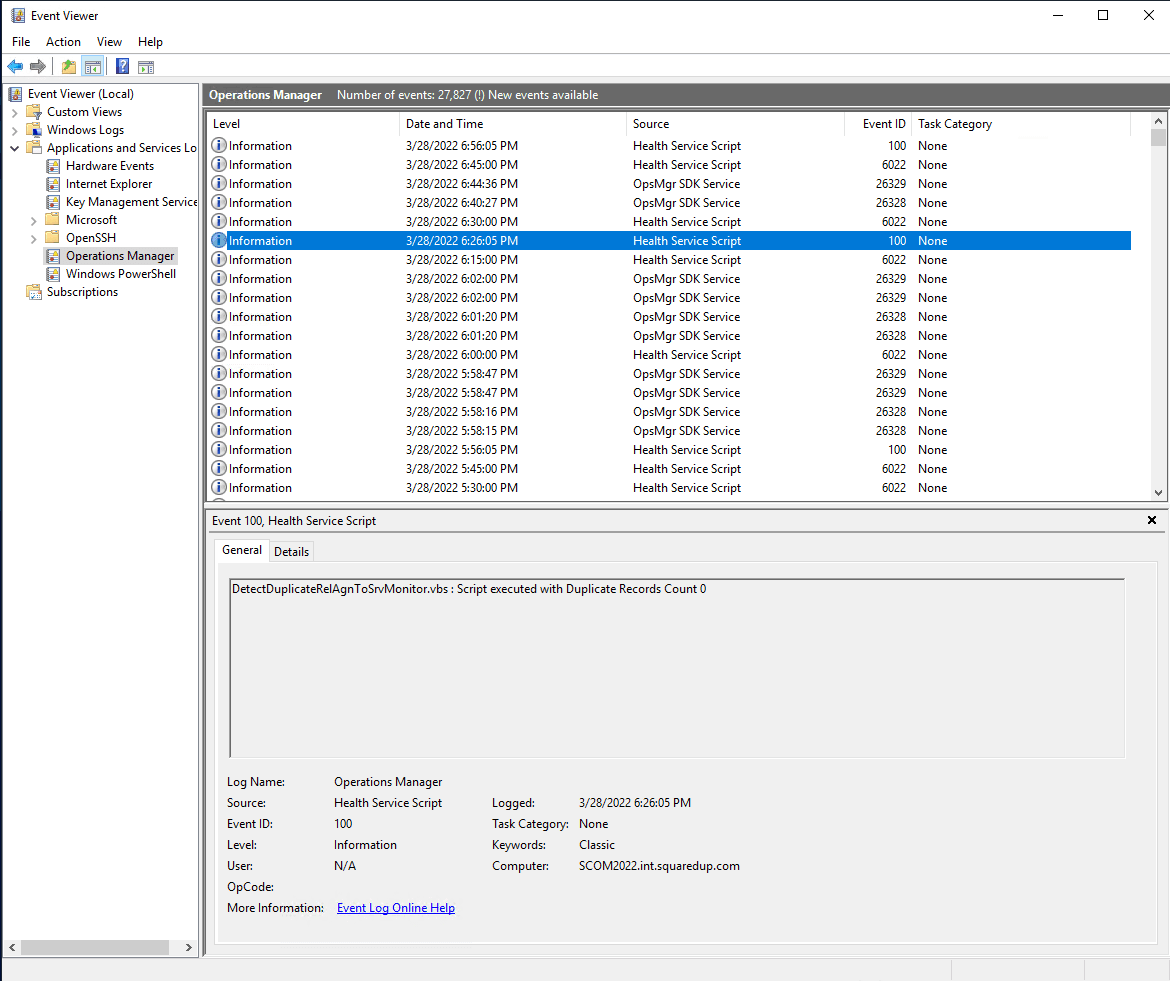Screen dimensions: 1170x981
Task: Toggle Show/Hide Action Pane toolbar button
Action: 146,67
